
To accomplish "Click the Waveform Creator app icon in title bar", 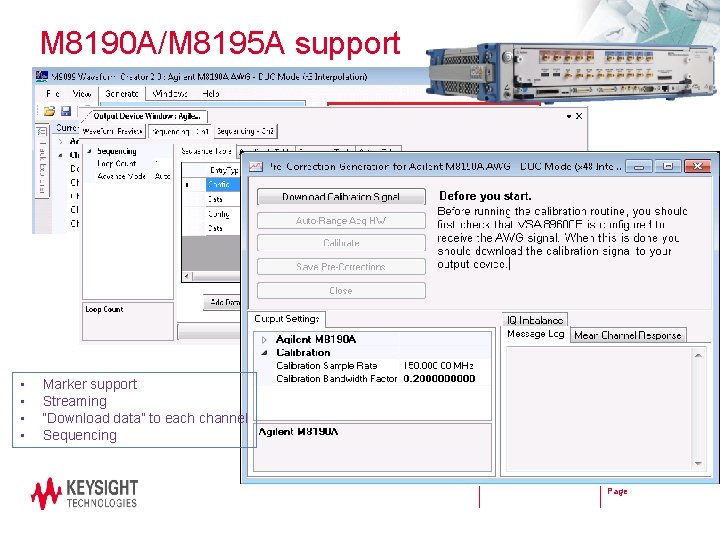I will [42, 76].
